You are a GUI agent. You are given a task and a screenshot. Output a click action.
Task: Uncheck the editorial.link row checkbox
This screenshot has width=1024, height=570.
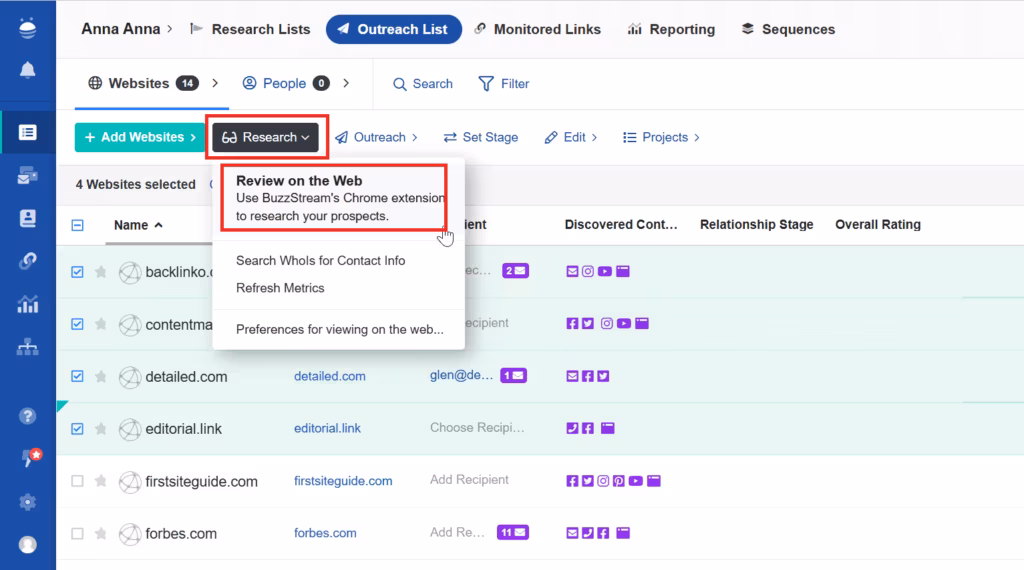77,428
